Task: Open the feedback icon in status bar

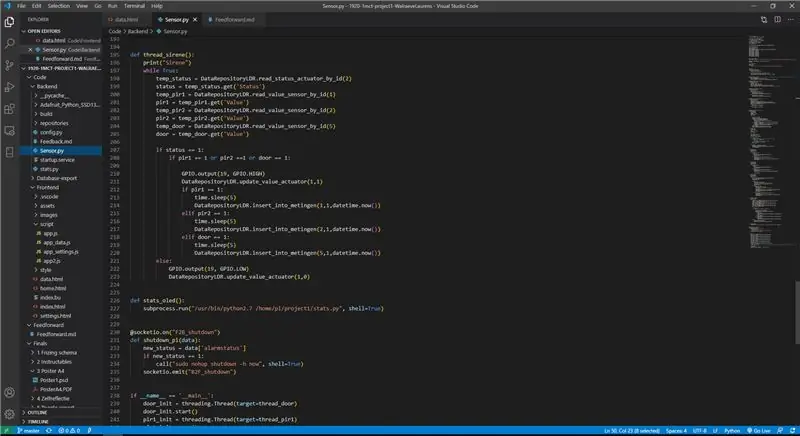Action: point(780,431)
